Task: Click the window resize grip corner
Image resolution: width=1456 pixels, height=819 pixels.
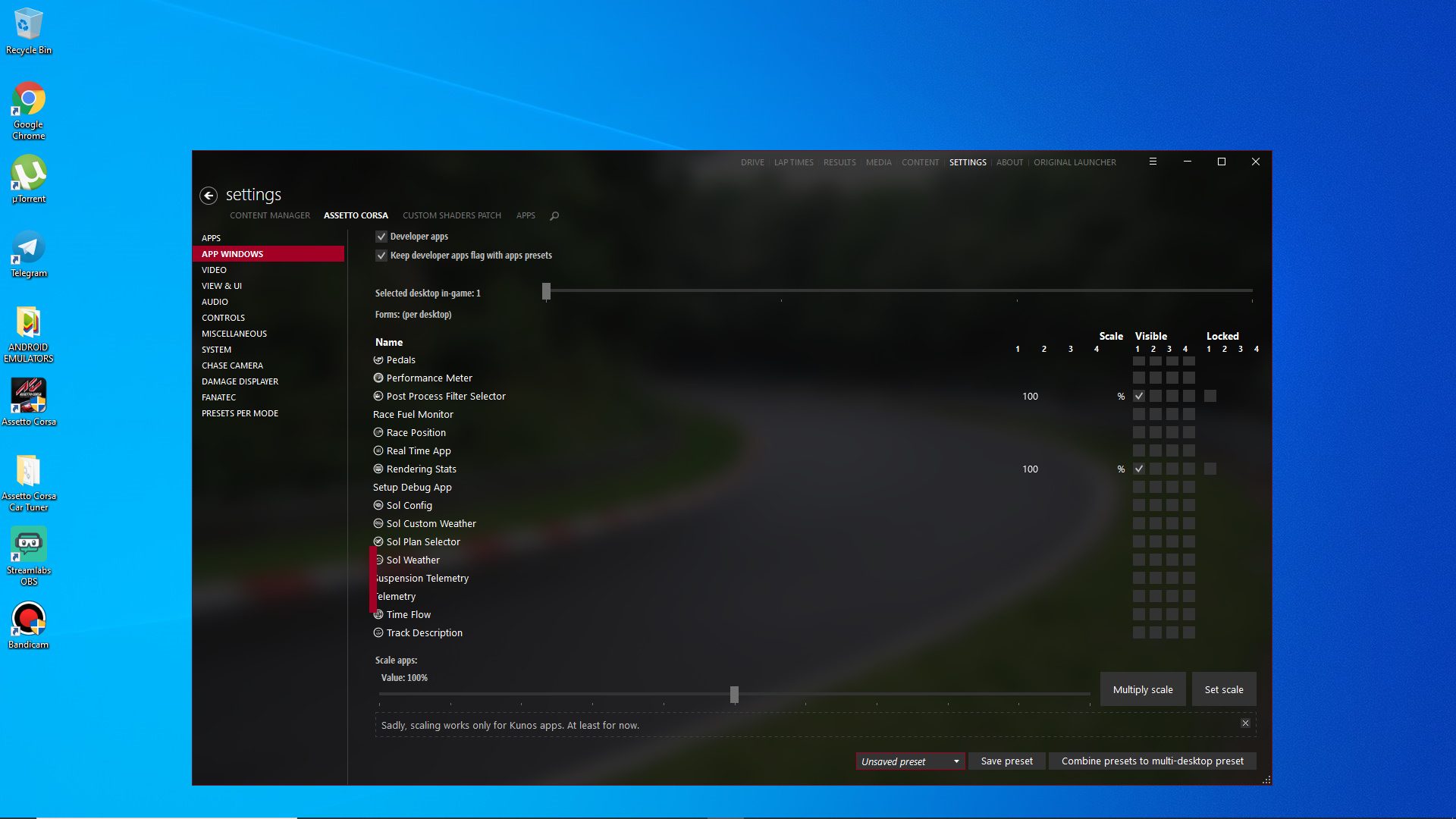Action: pyautogui.click(x=1266, y=780)
